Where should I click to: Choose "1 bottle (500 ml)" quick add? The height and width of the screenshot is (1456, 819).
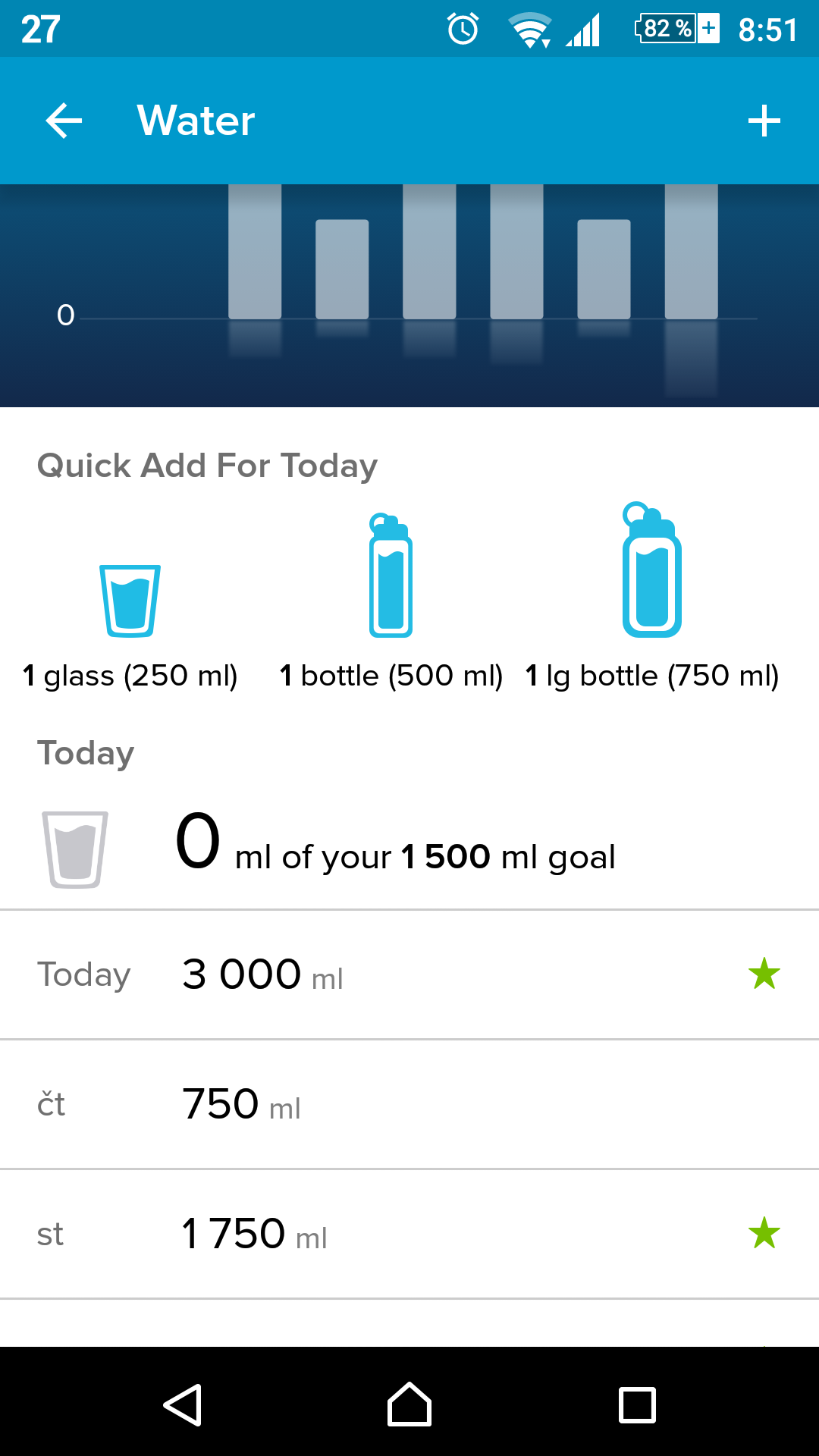(391, 675)
